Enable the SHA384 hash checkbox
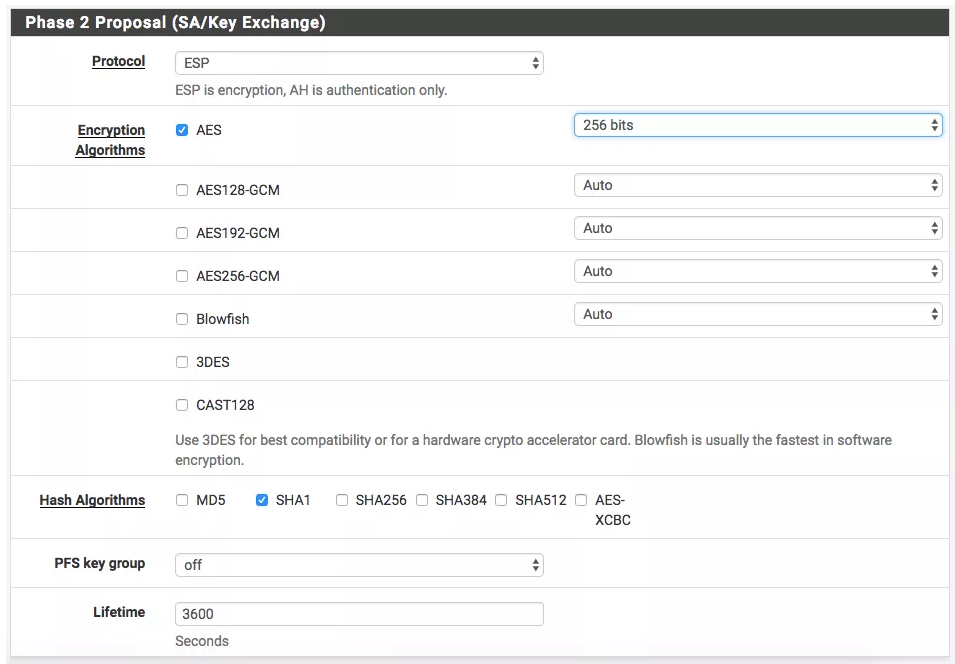The height and width of the screenshot is (664, 955). click(x=422, y=500)
